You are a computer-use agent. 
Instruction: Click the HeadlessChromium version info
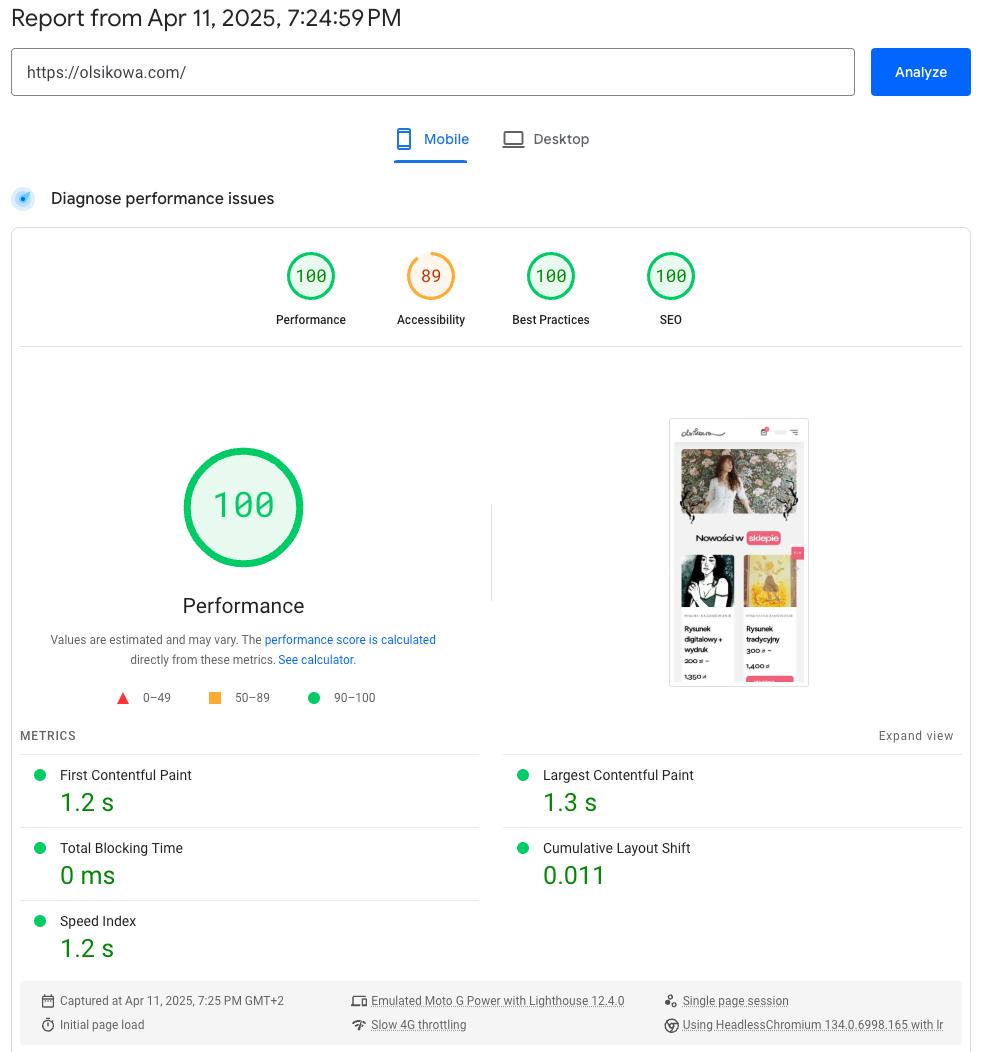[812, 1025]
